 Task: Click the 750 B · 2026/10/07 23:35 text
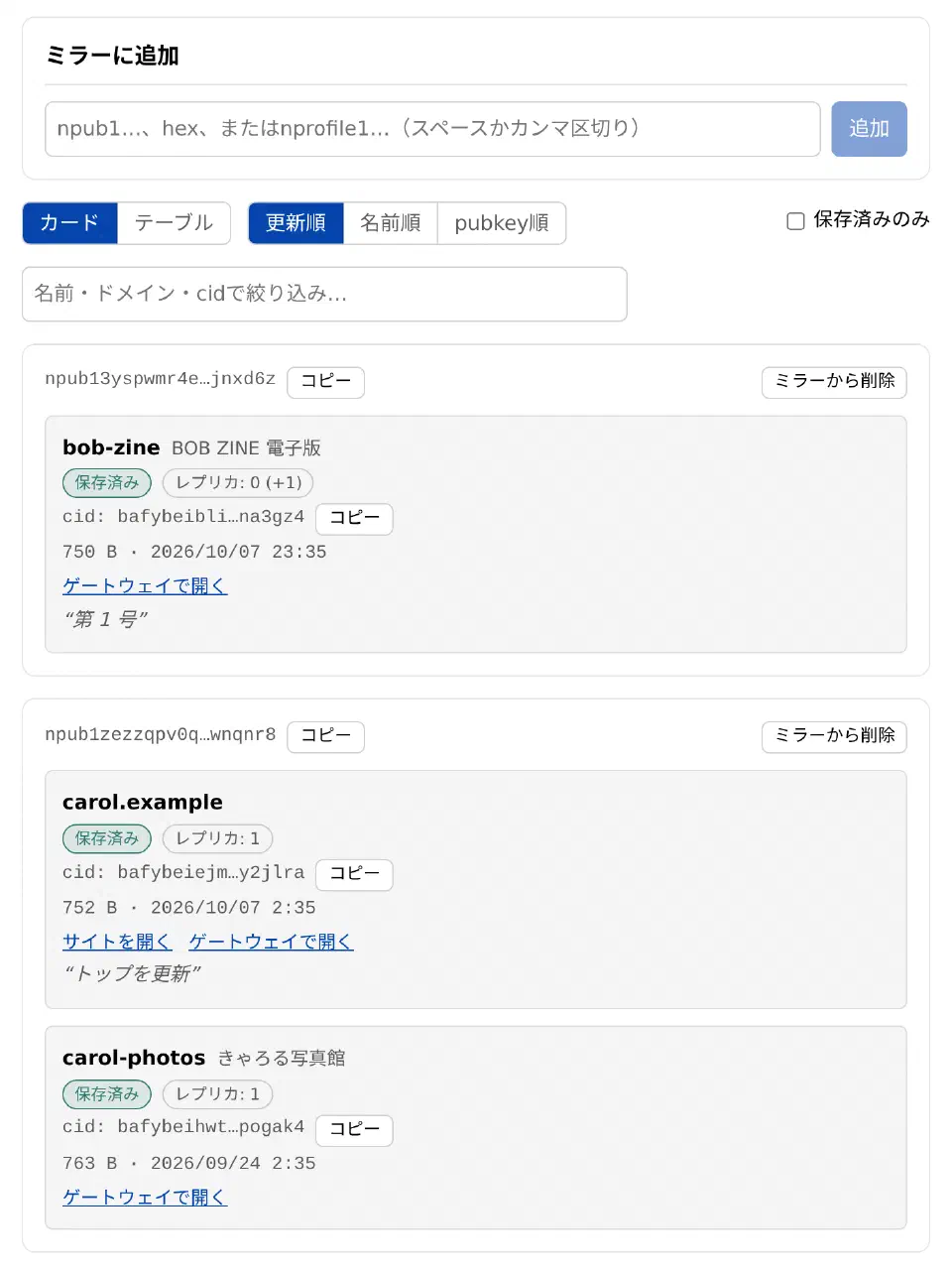(194, 552)
